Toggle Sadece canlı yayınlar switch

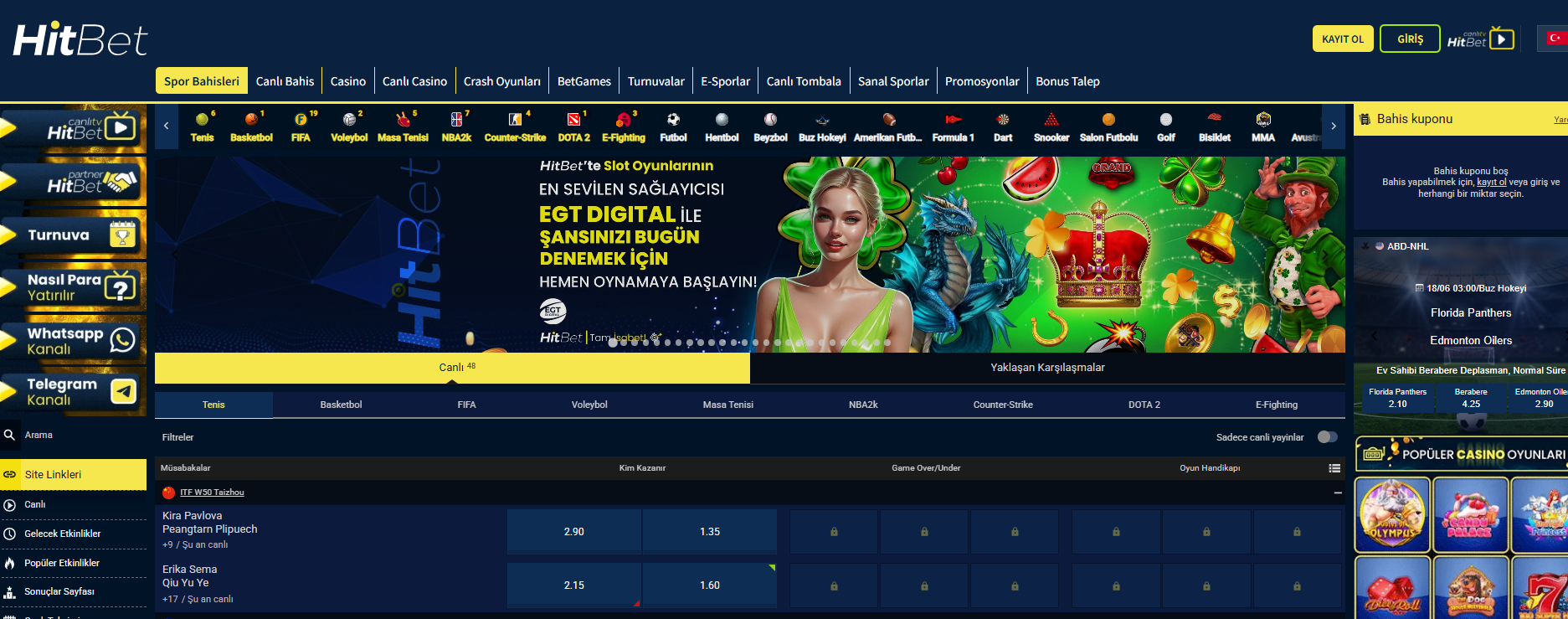tap(1327, 437)
